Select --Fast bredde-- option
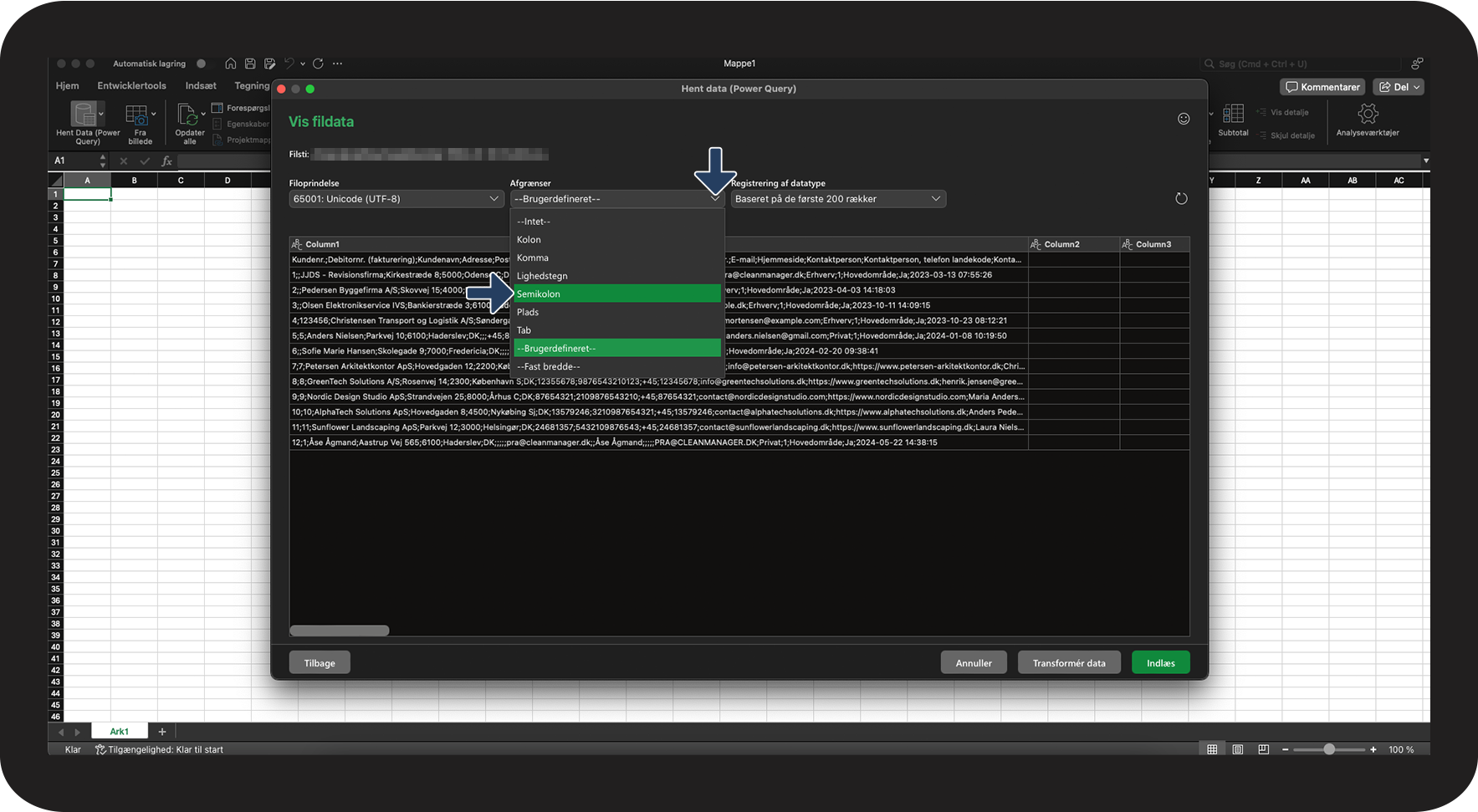1478x812 pixels. tap(617, 366)
